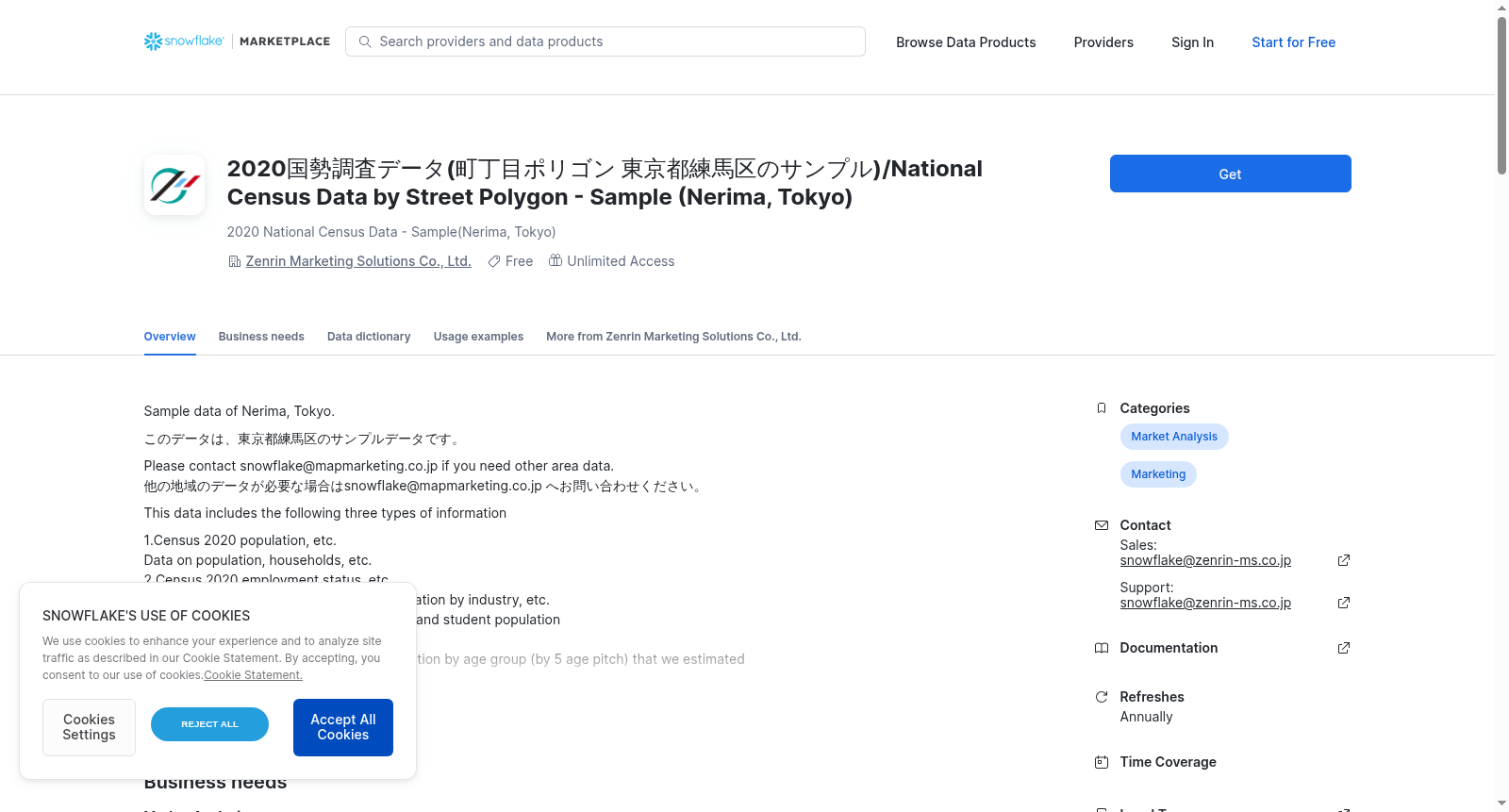Click the book icon beside Documentation
The width and height of the screenshot is (1509, 812).
pyautogui.click(x=1102, y=648)
